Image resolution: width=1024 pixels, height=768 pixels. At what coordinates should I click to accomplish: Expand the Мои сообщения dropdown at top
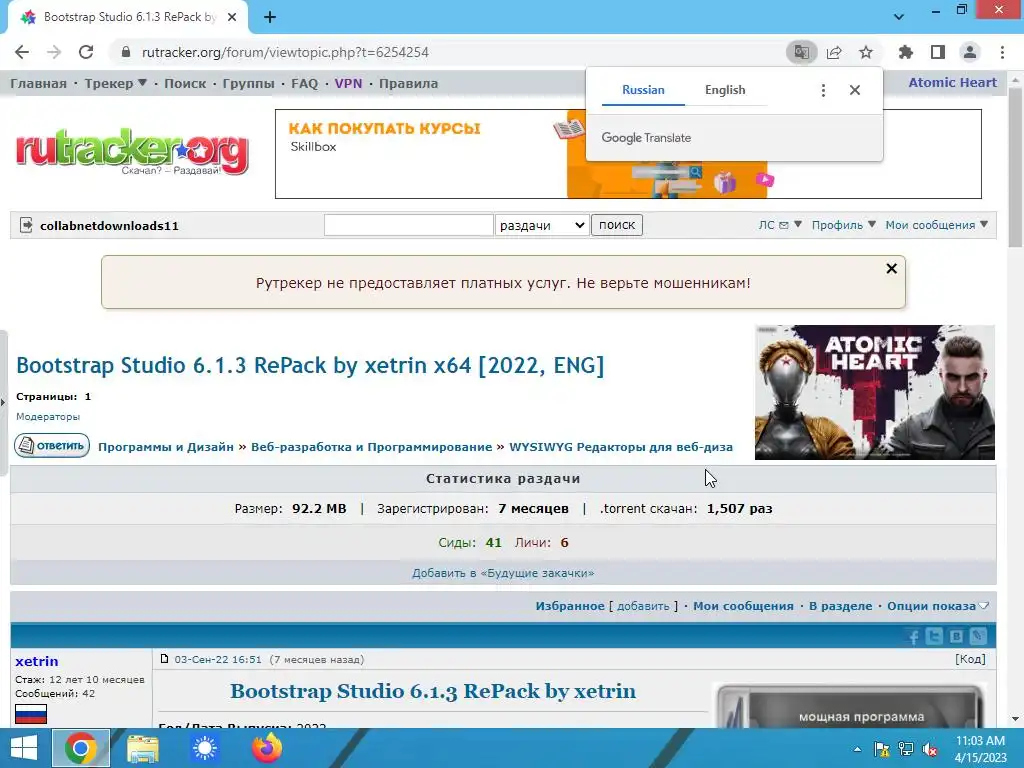936,225
